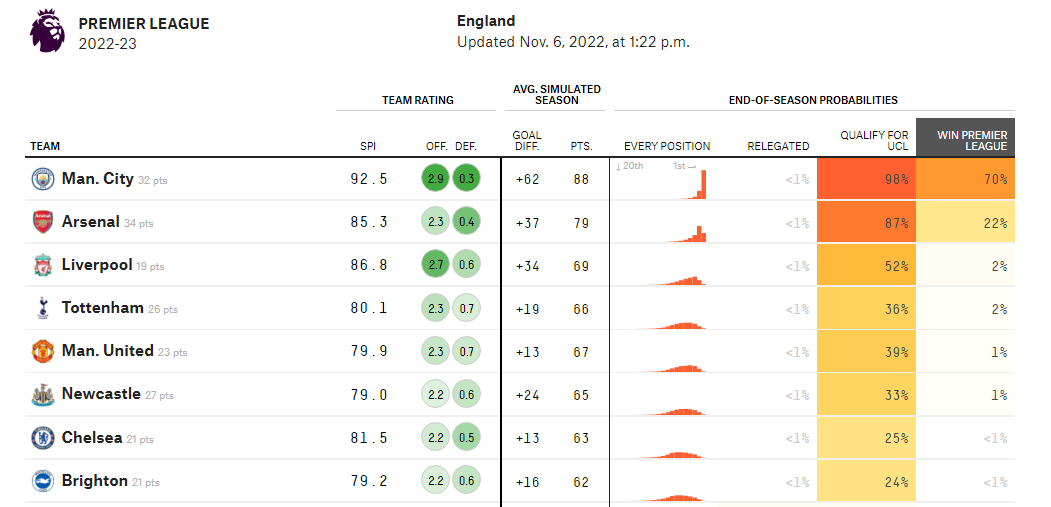Sort by Relegated column header

778,146
